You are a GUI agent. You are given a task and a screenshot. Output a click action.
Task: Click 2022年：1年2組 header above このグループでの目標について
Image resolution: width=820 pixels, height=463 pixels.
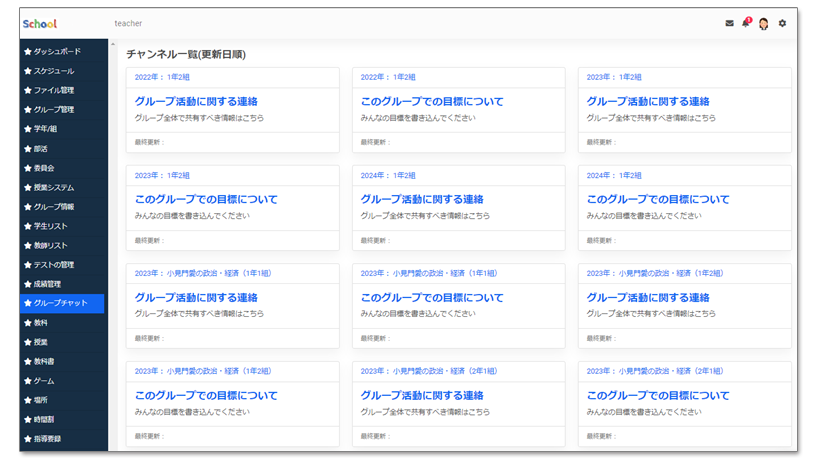[x=388, y=77]
